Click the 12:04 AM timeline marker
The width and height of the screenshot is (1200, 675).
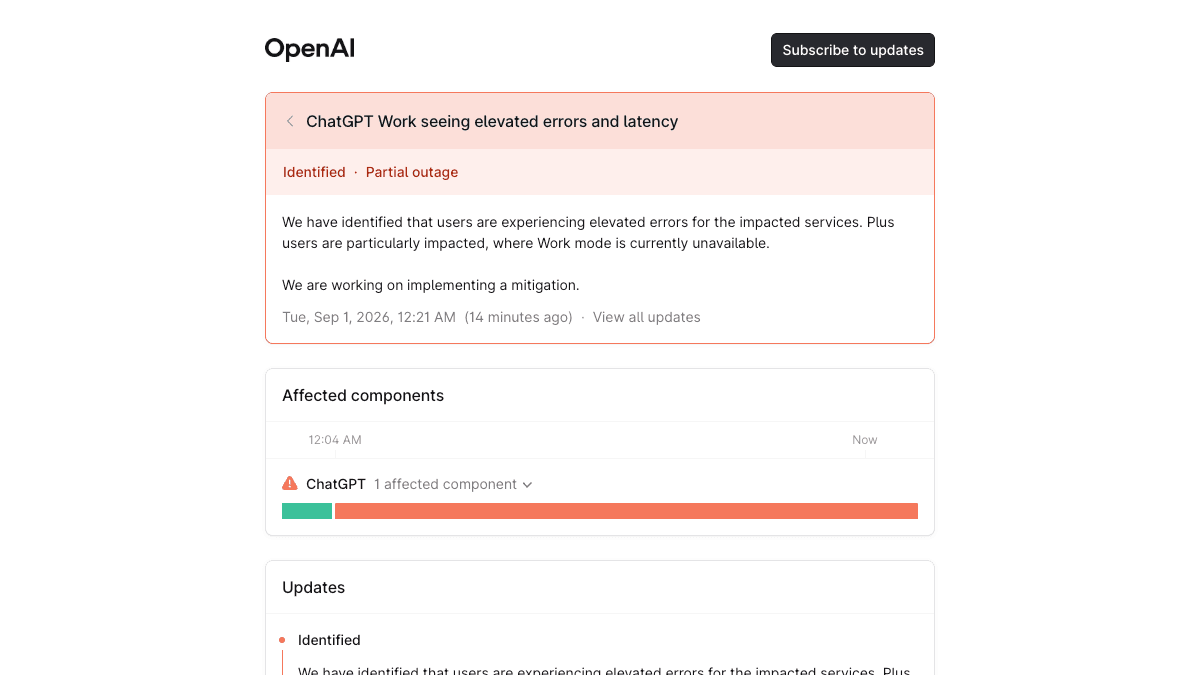[335, 440]
